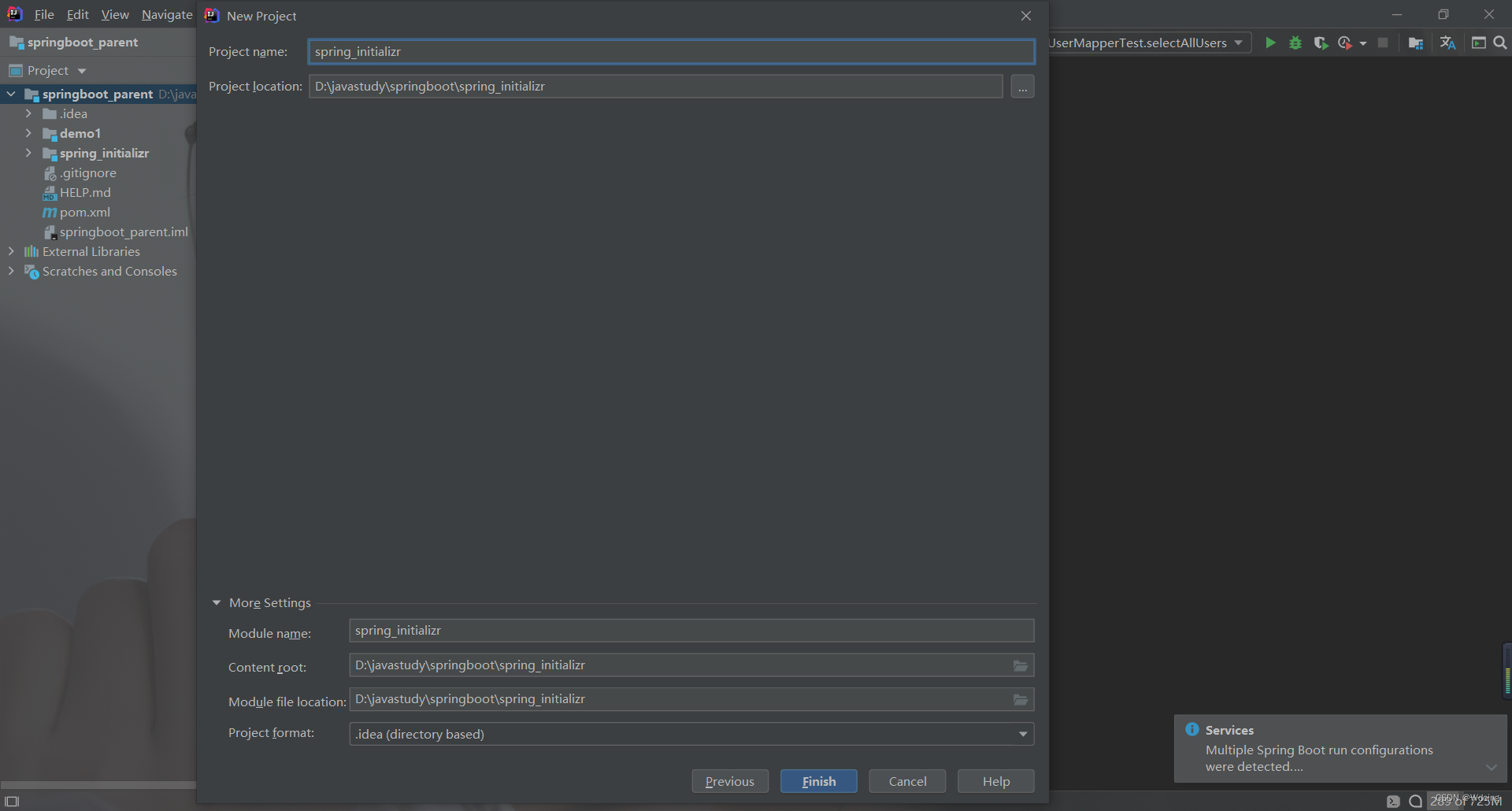The height and width of the screenshot is (811, 1512).
Task: Expand Scratches and Consoles node
Action: point(11,271)
